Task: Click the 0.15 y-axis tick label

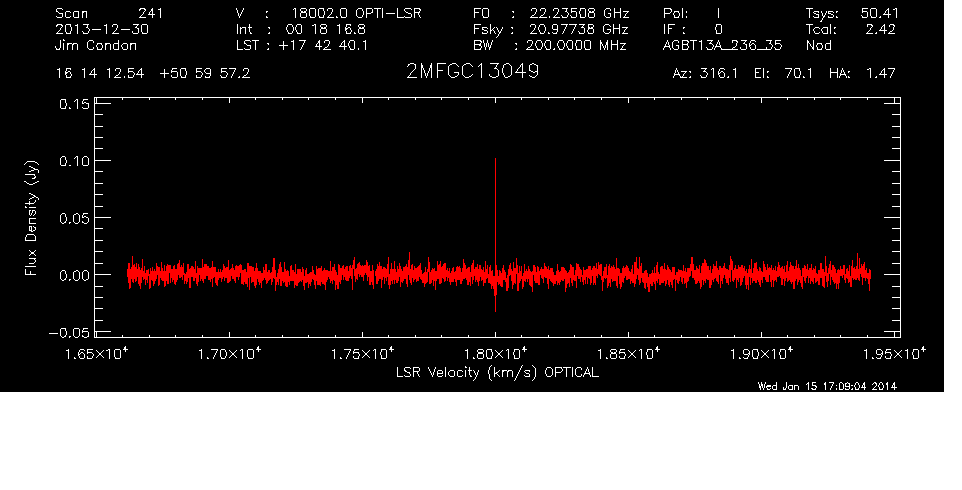Action: [x=74, y=104]
